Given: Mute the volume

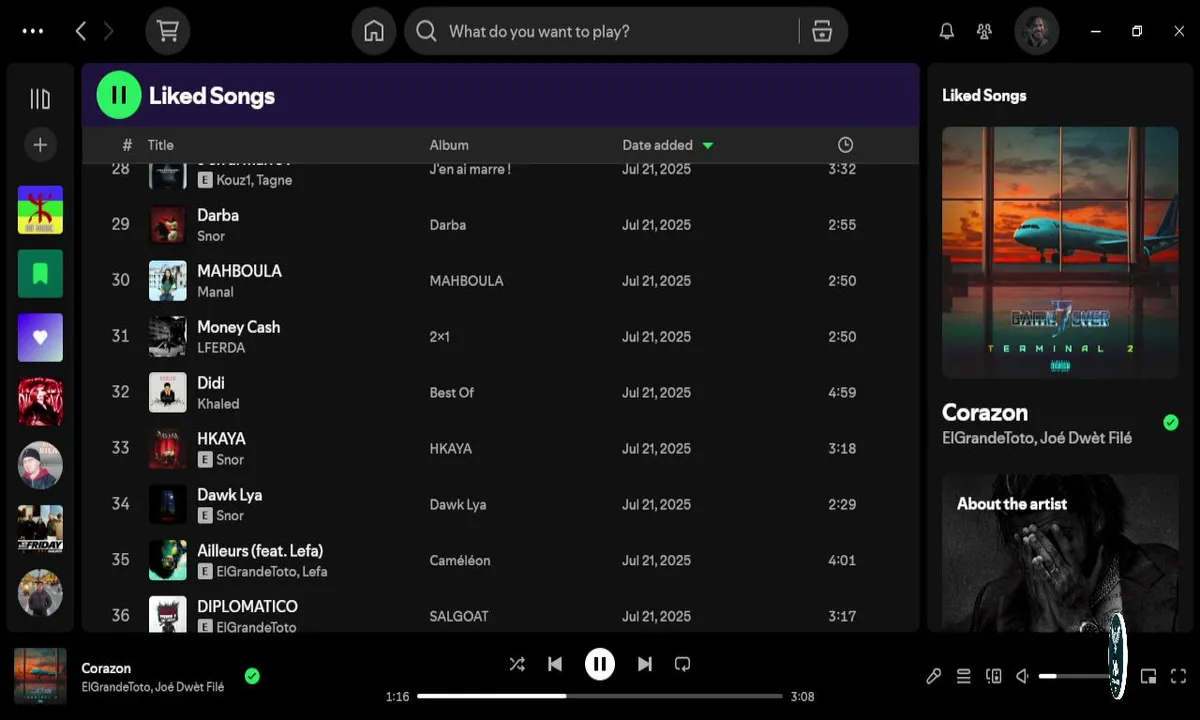Looking at the screenshot, I should click(x=1023, y=676).
